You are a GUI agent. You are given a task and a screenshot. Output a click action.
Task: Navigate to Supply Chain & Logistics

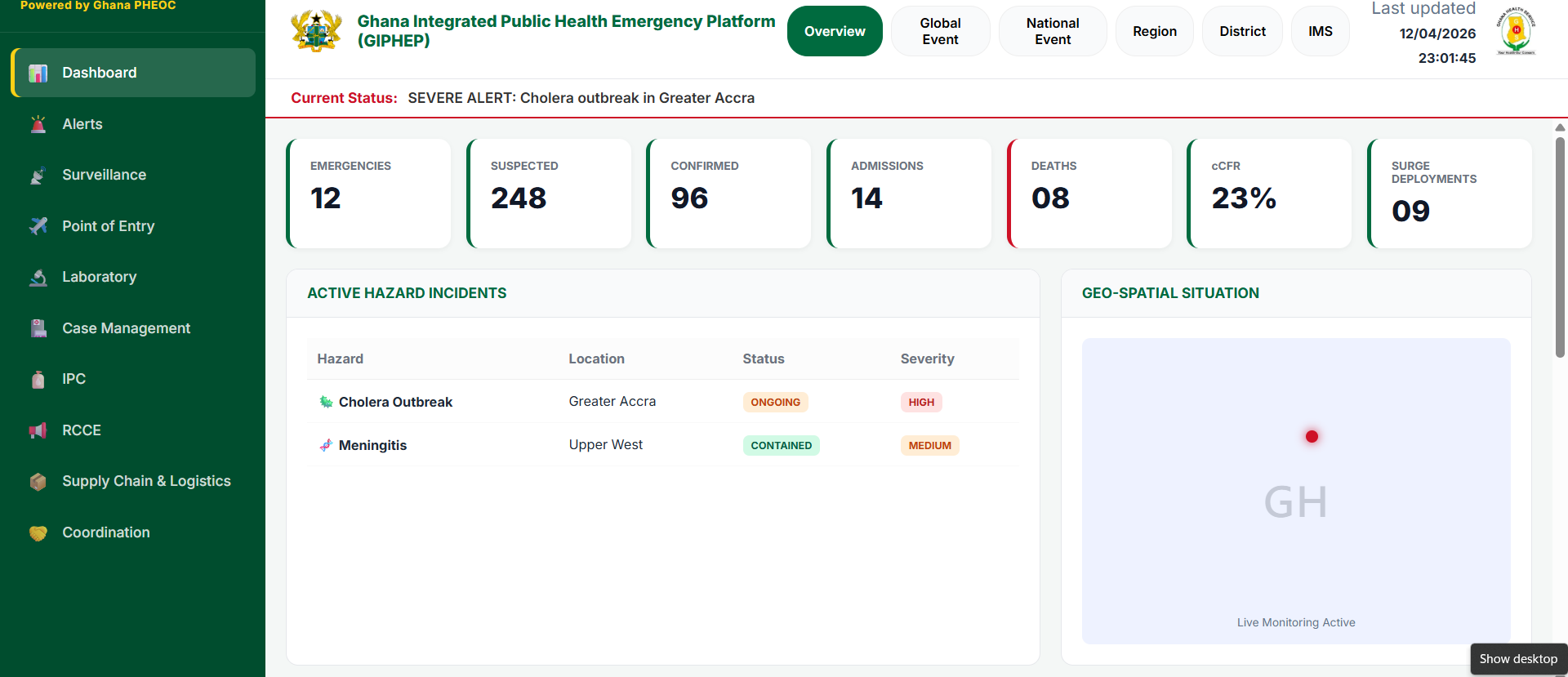133,481
